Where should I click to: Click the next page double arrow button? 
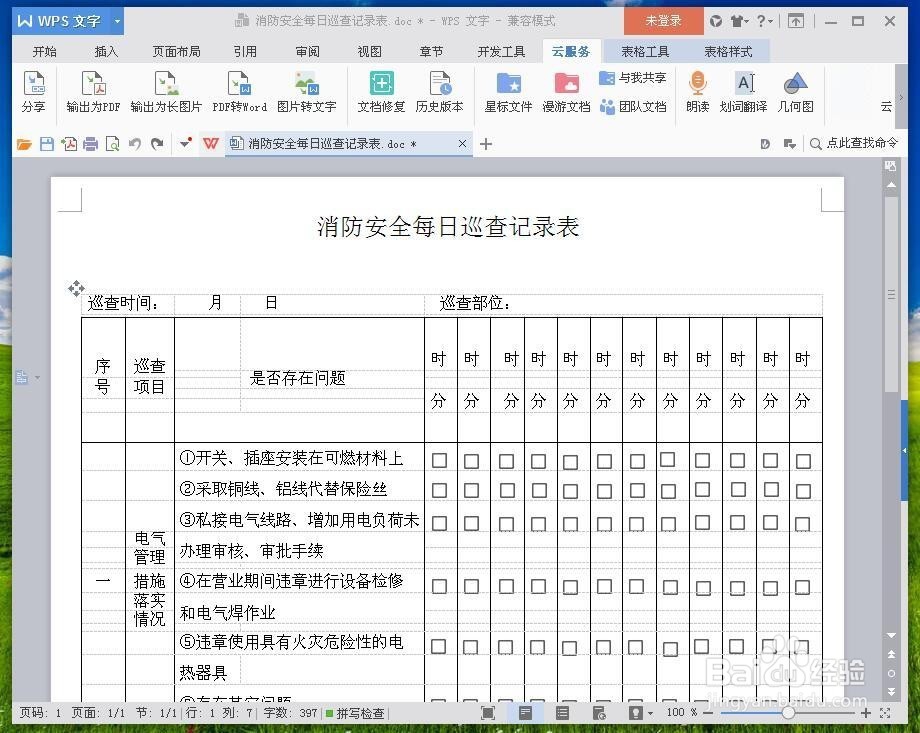point(891,692)
